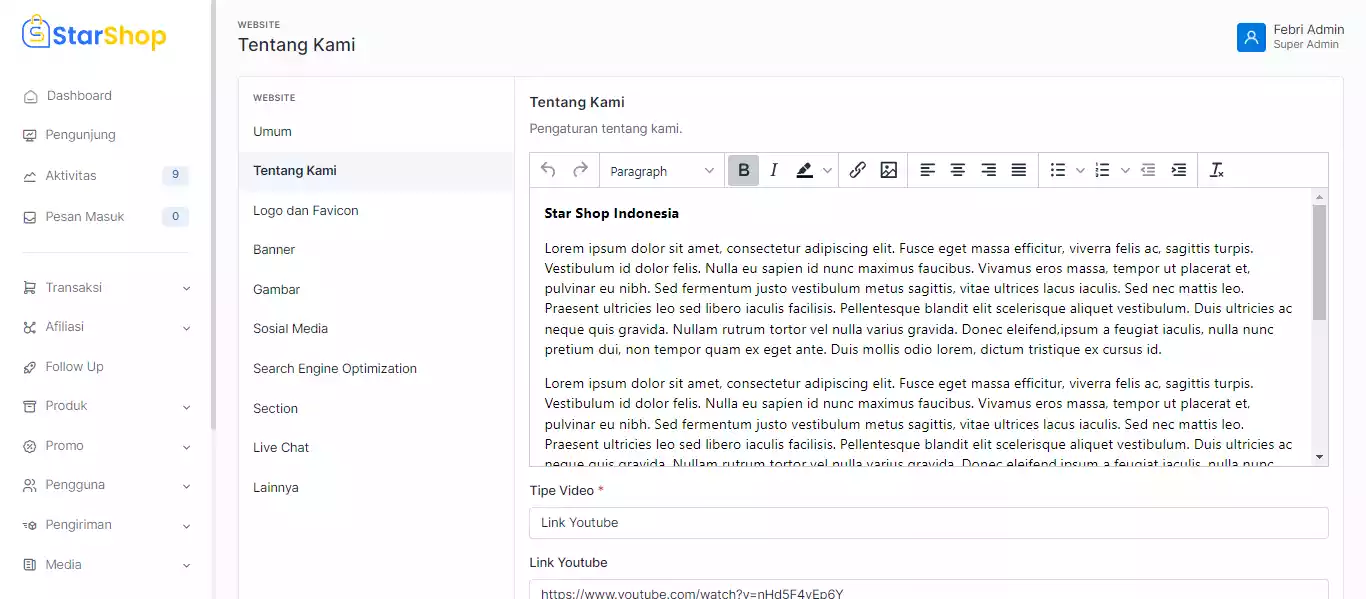1366x599 pixels.
Task: Open the Tipe Video dropdown
Action: [x=928, y=523]
